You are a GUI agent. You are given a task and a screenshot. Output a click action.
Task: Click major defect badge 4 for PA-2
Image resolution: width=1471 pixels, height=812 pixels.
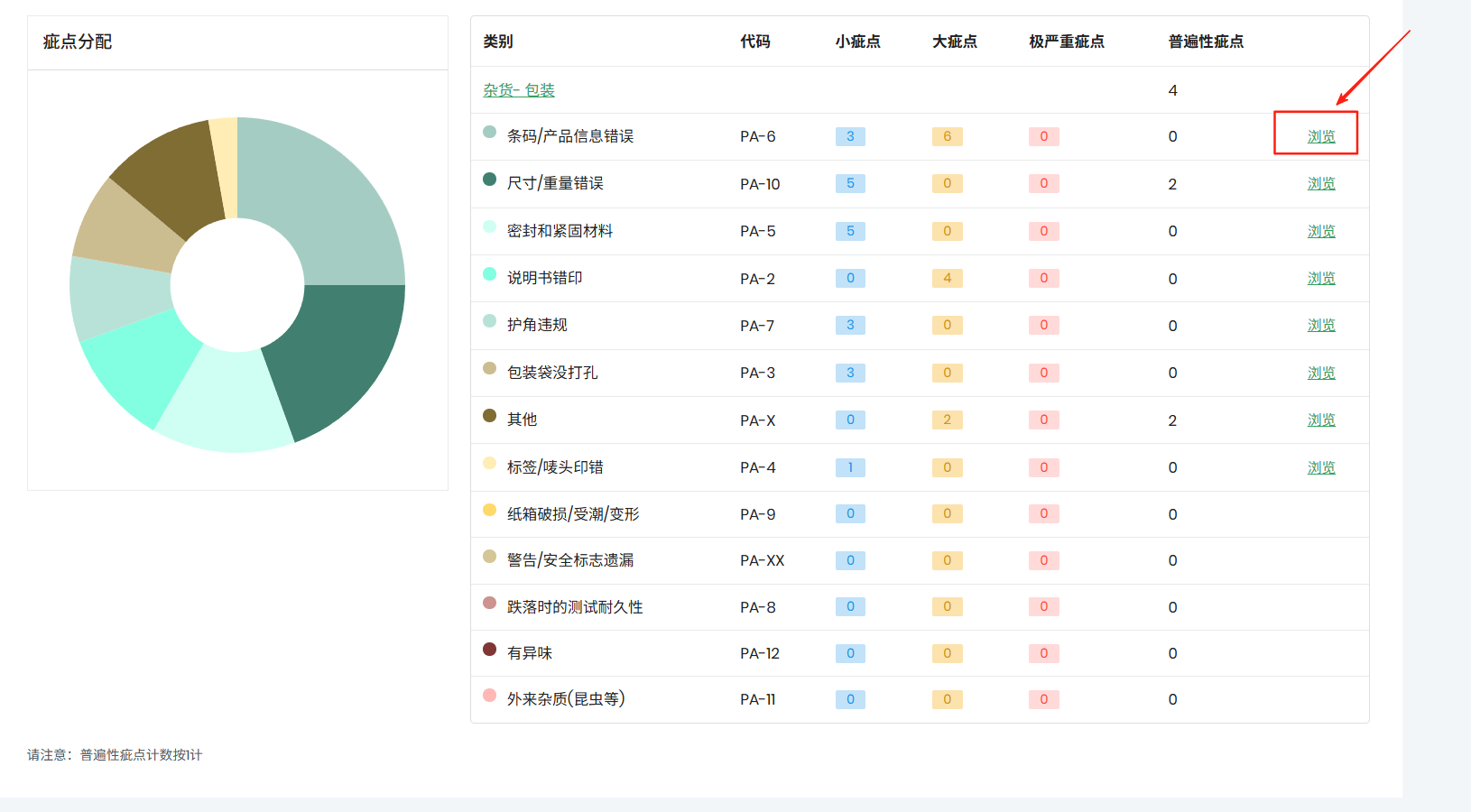point(948,278)
